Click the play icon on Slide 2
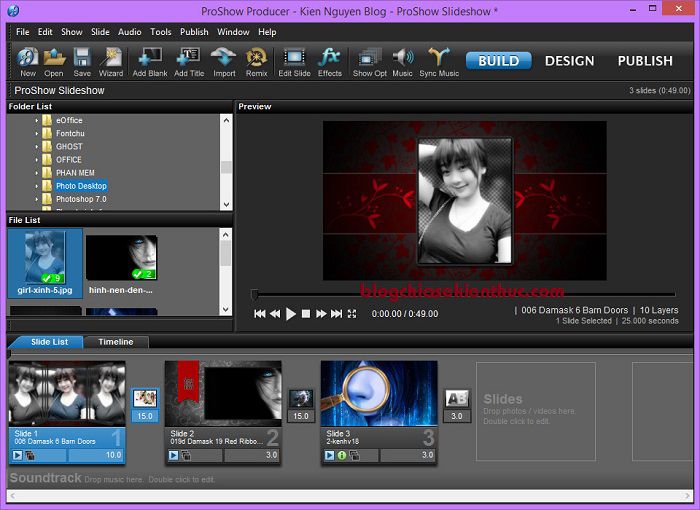The height and width of the screenshot is (510, 700). click(x=173, y=455)
